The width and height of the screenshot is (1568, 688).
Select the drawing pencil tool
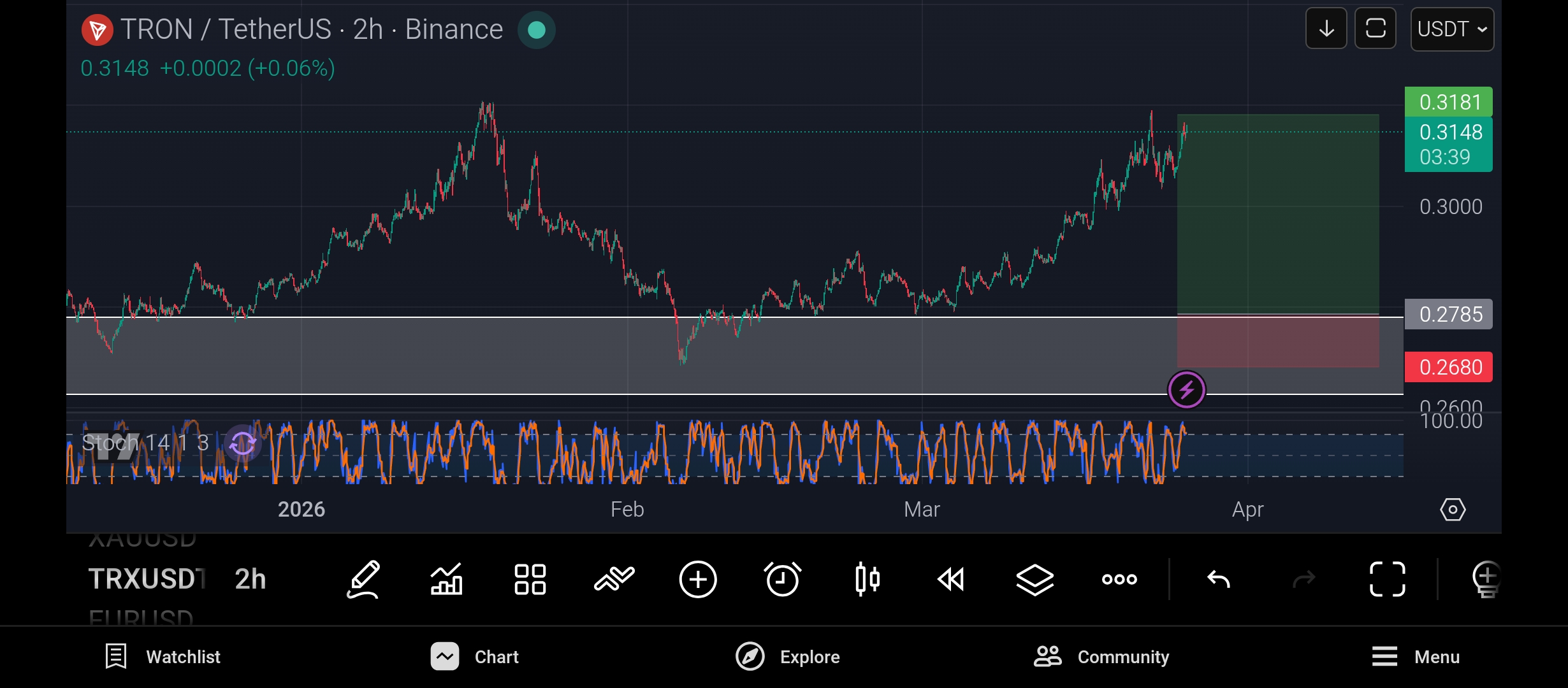[x=363, y=579]
